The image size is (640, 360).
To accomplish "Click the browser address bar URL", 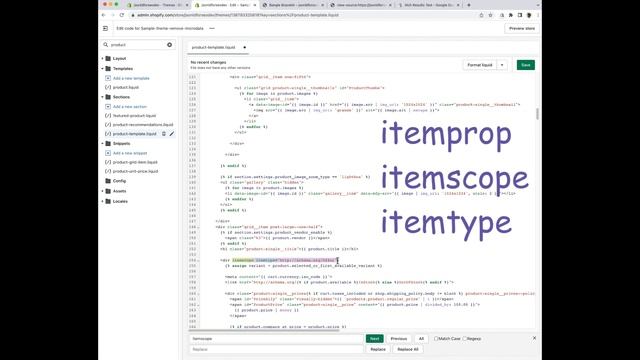I will coord(238,15).
